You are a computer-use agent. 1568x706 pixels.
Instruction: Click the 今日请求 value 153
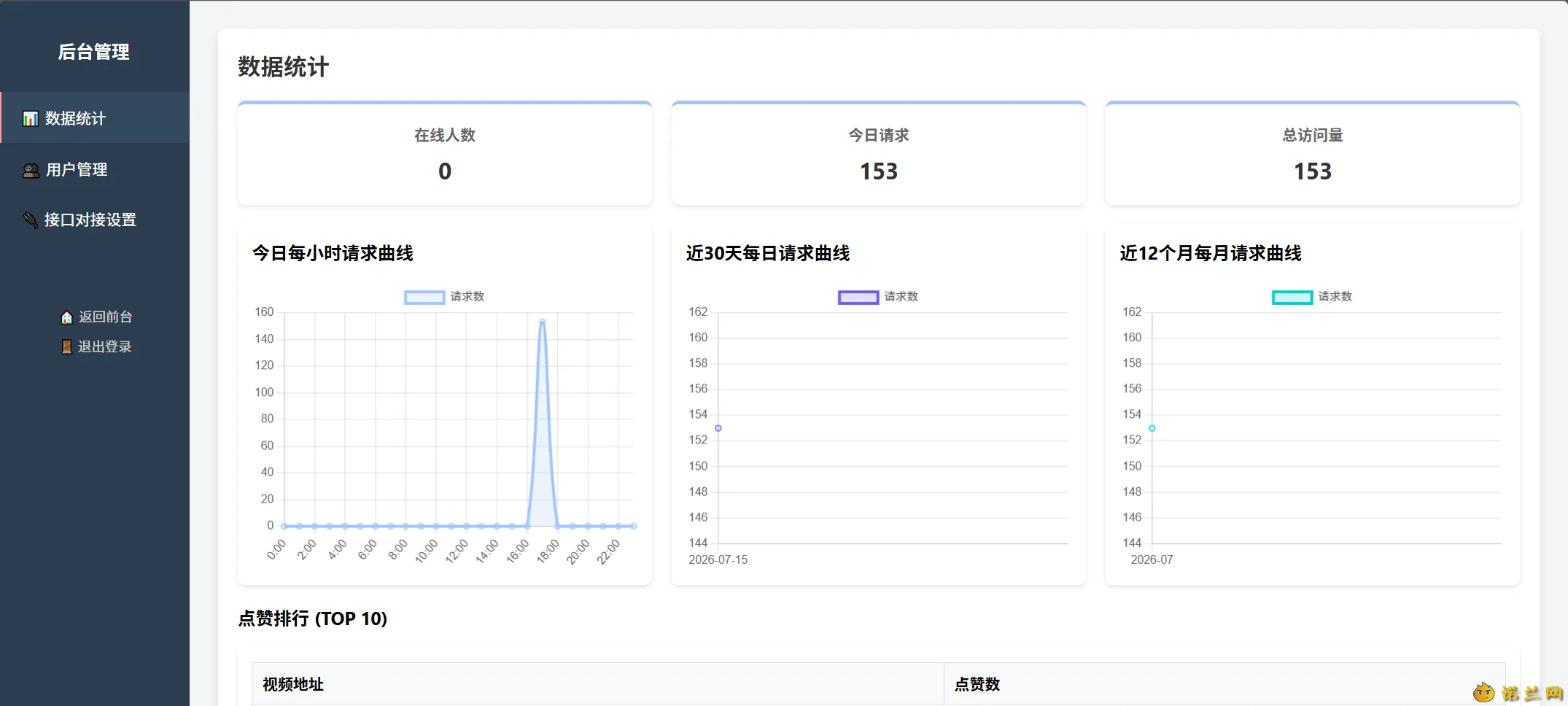pos(879,171)
